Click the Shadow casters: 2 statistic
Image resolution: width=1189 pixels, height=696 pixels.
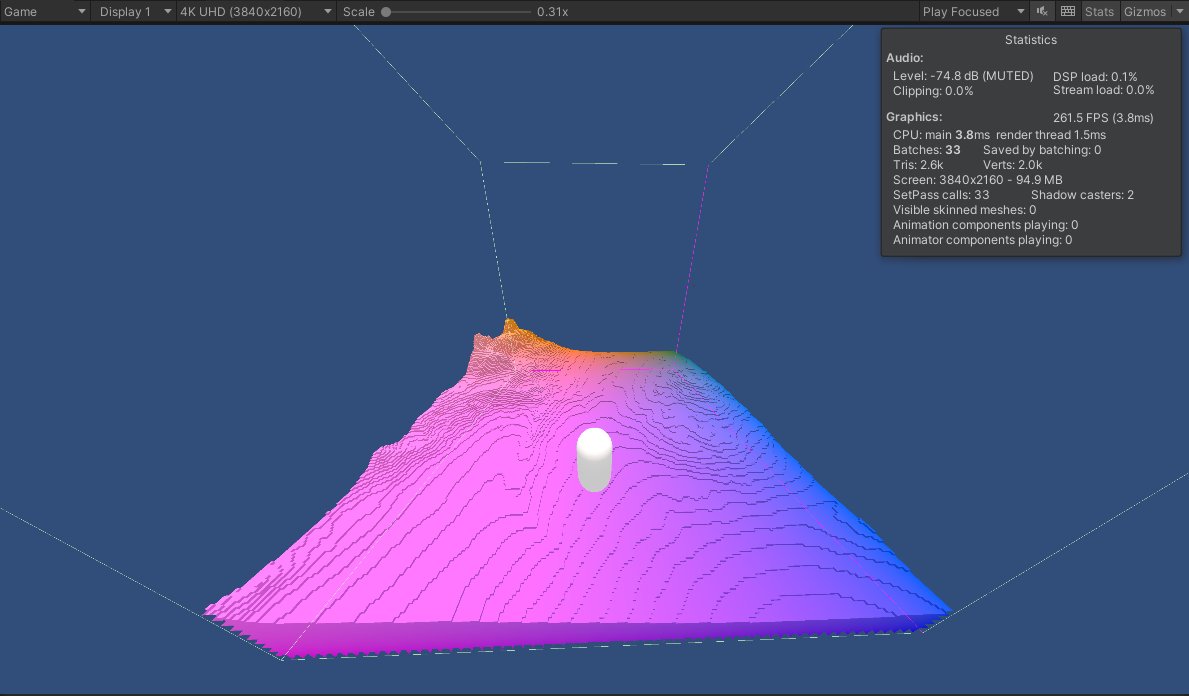(1082, 195)
